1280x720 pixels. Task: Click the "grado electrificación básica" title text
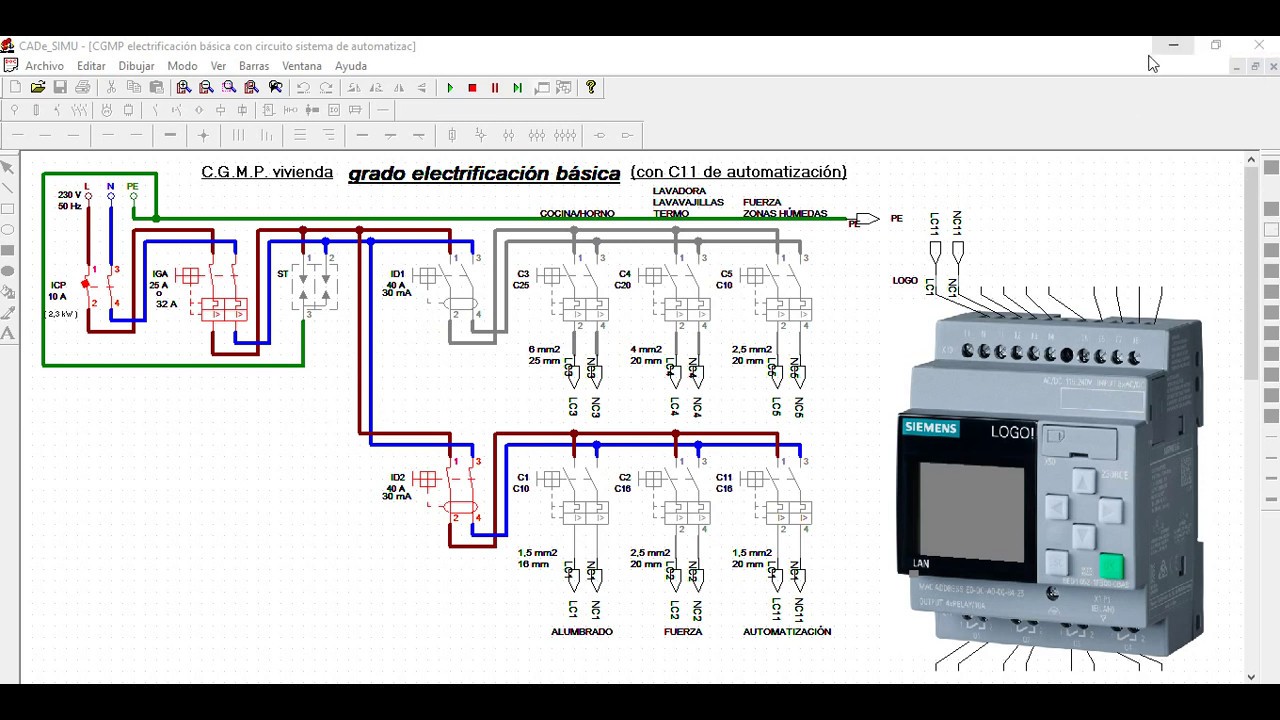click(x=484, y=173)
